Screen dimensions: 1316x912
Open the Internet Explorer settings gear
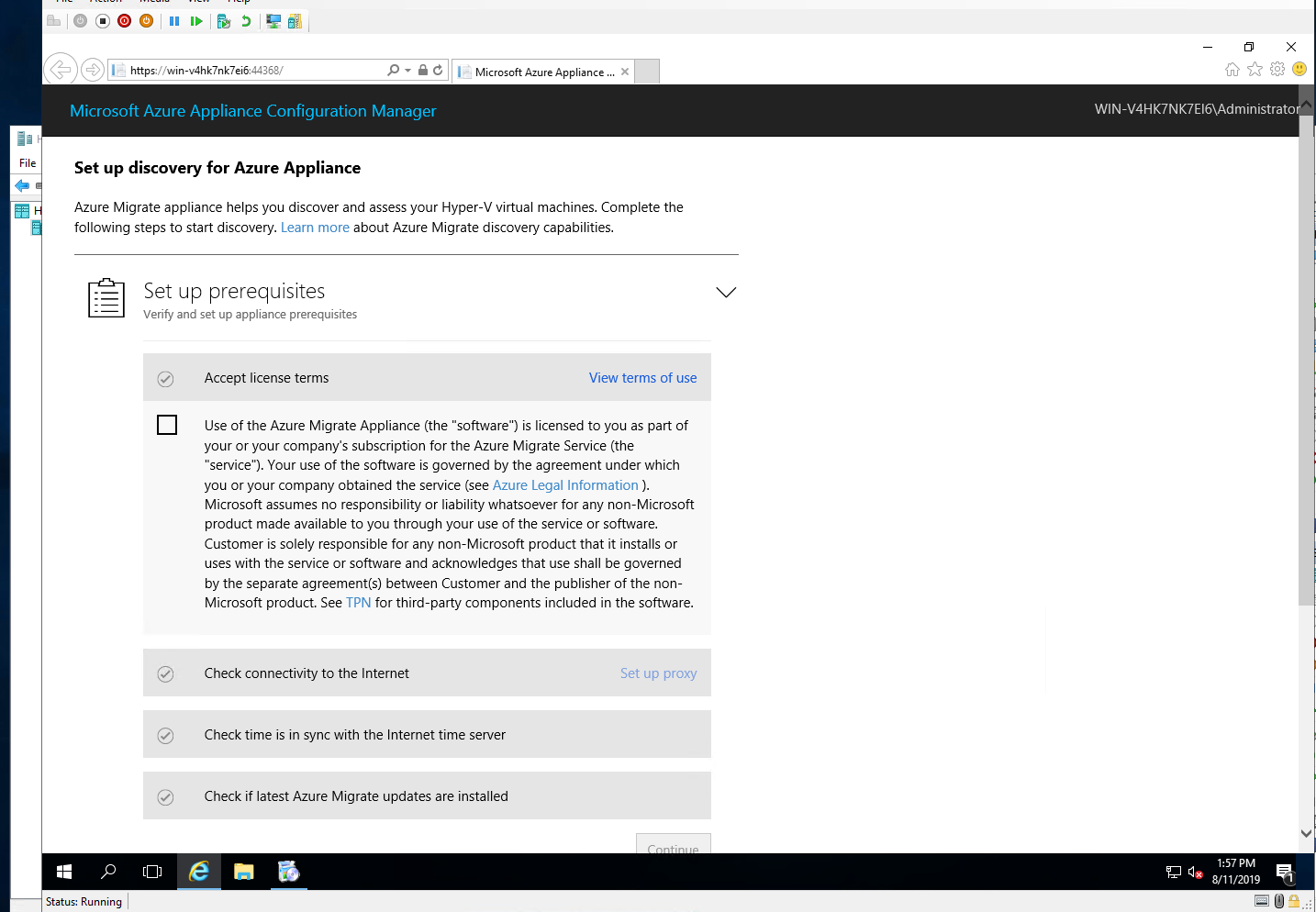click(1277, 69)
